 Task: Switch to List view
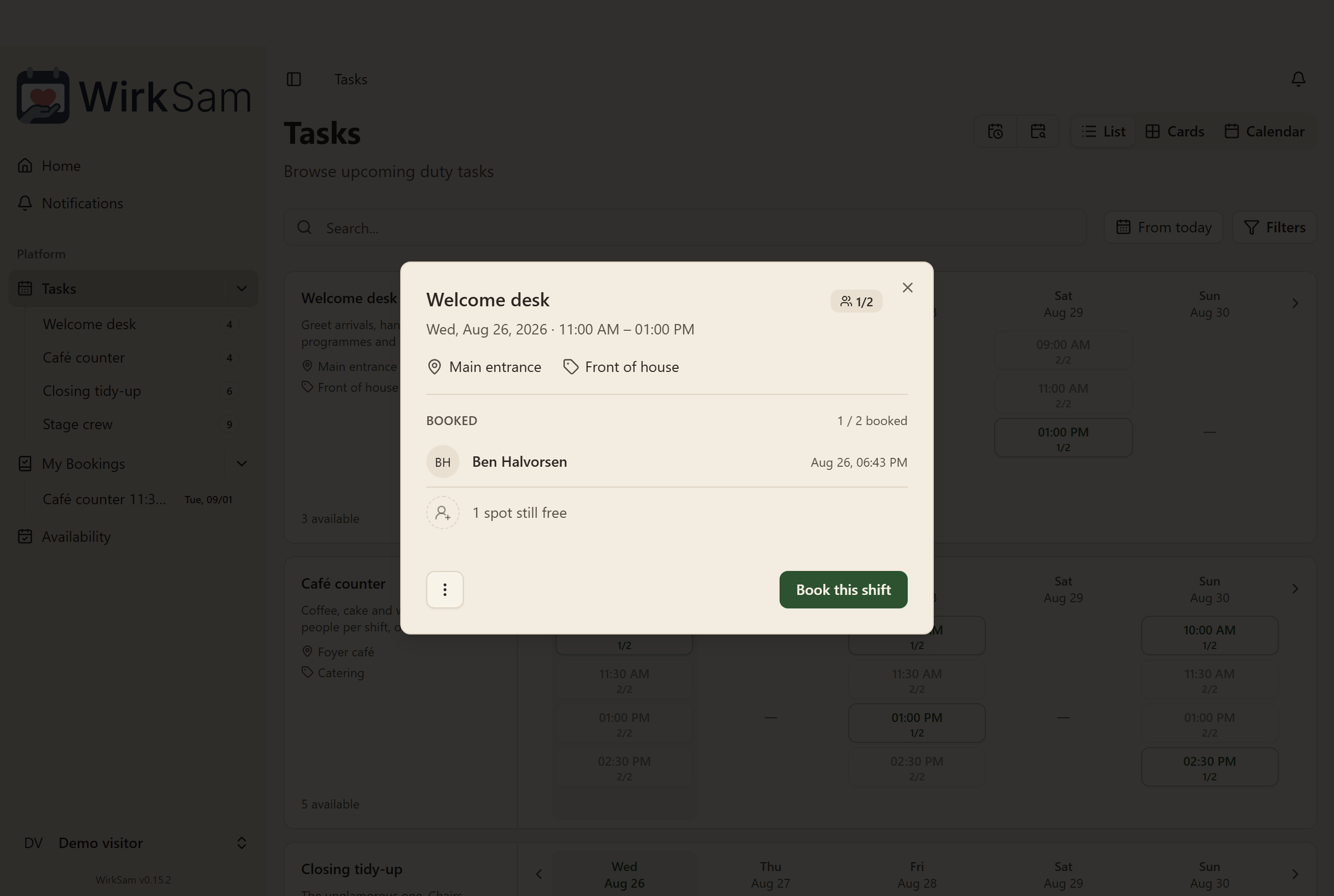tap(1103, 131)
